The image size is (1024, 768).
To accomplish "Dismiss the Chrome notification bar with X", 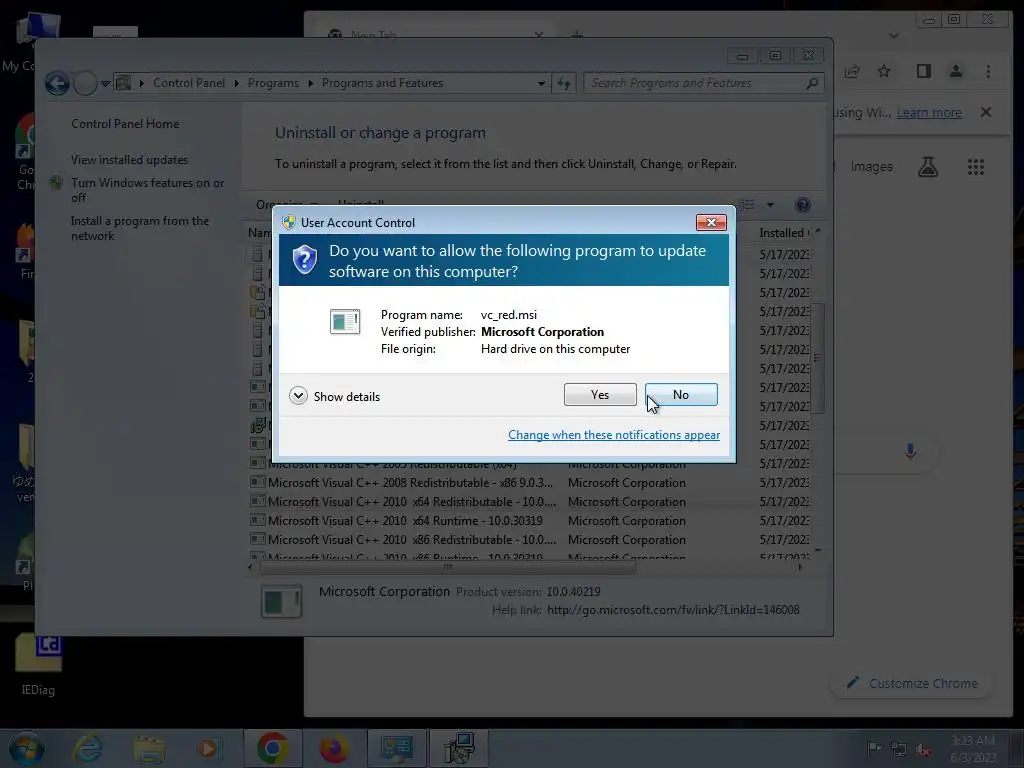I will coord(986,112).
